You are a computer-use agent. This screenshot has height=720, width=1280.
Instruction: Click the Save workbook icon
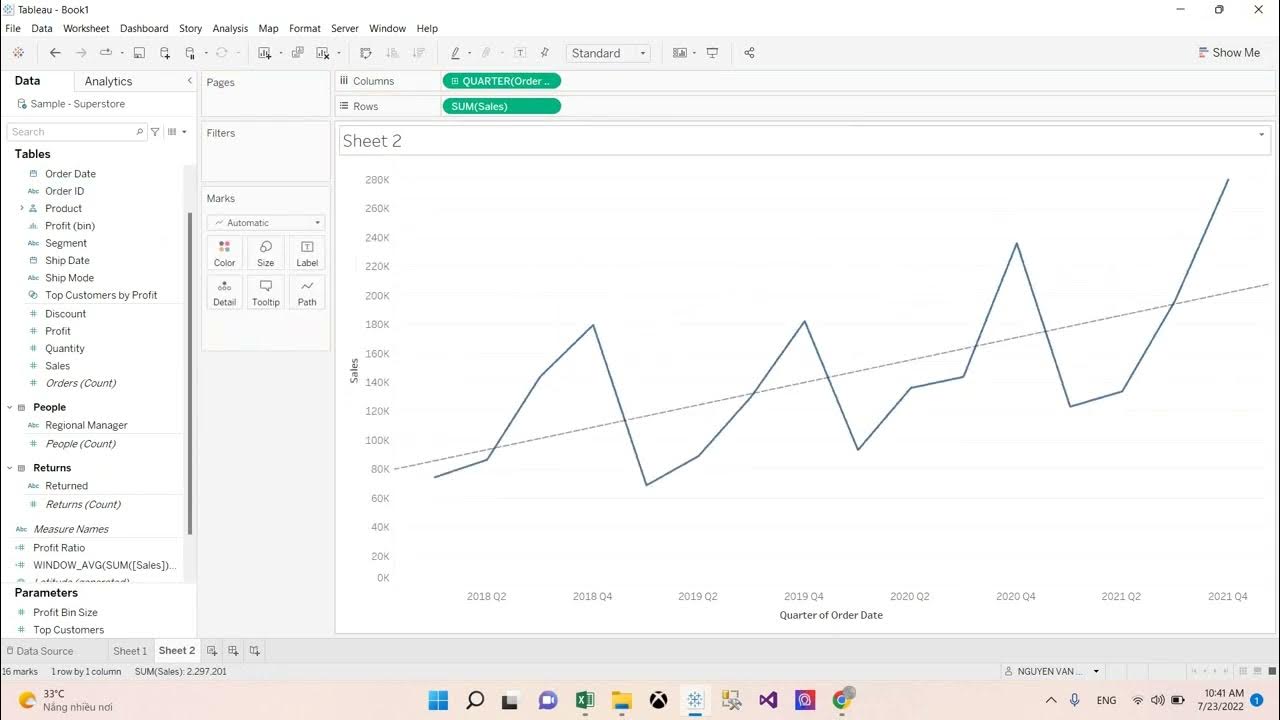139,53
